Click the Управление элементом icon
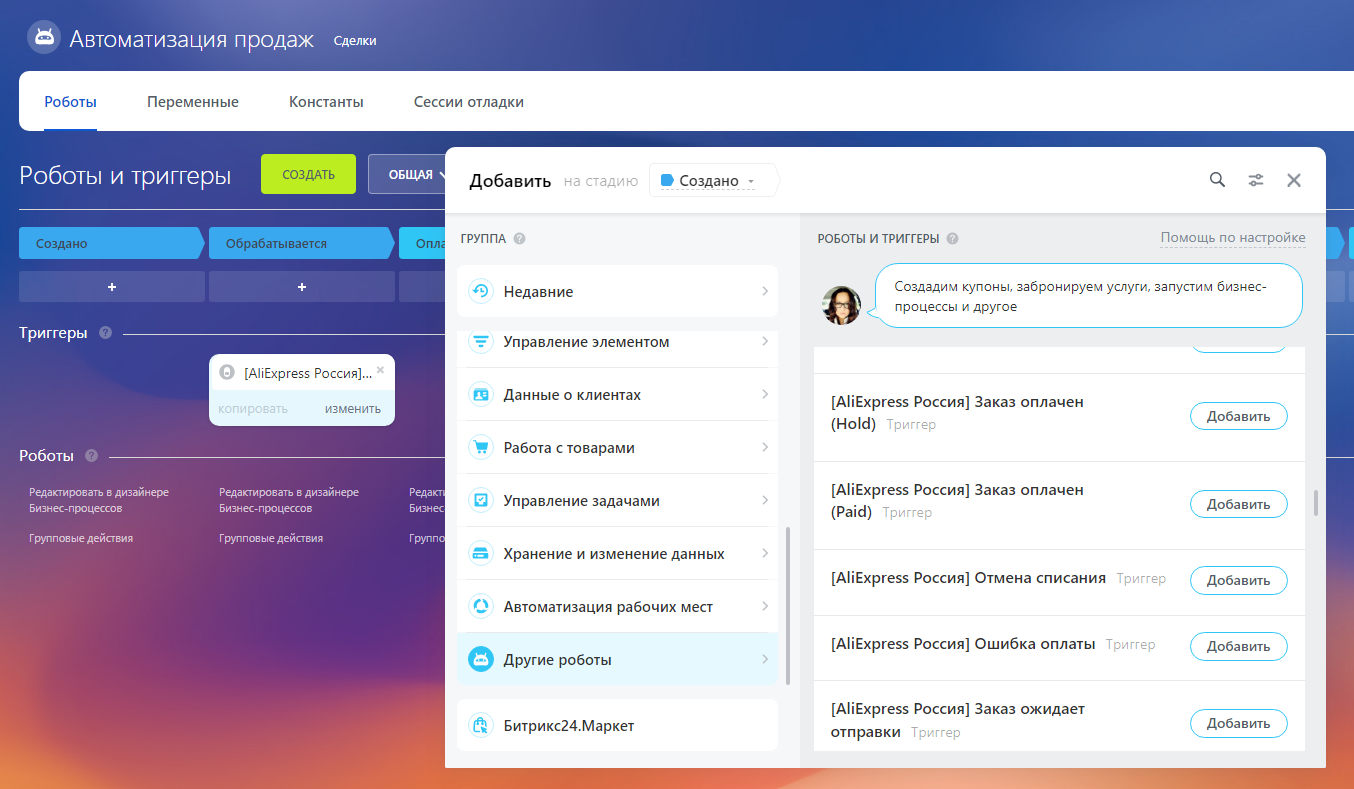The image size is (1354, 789). [481, 342]
